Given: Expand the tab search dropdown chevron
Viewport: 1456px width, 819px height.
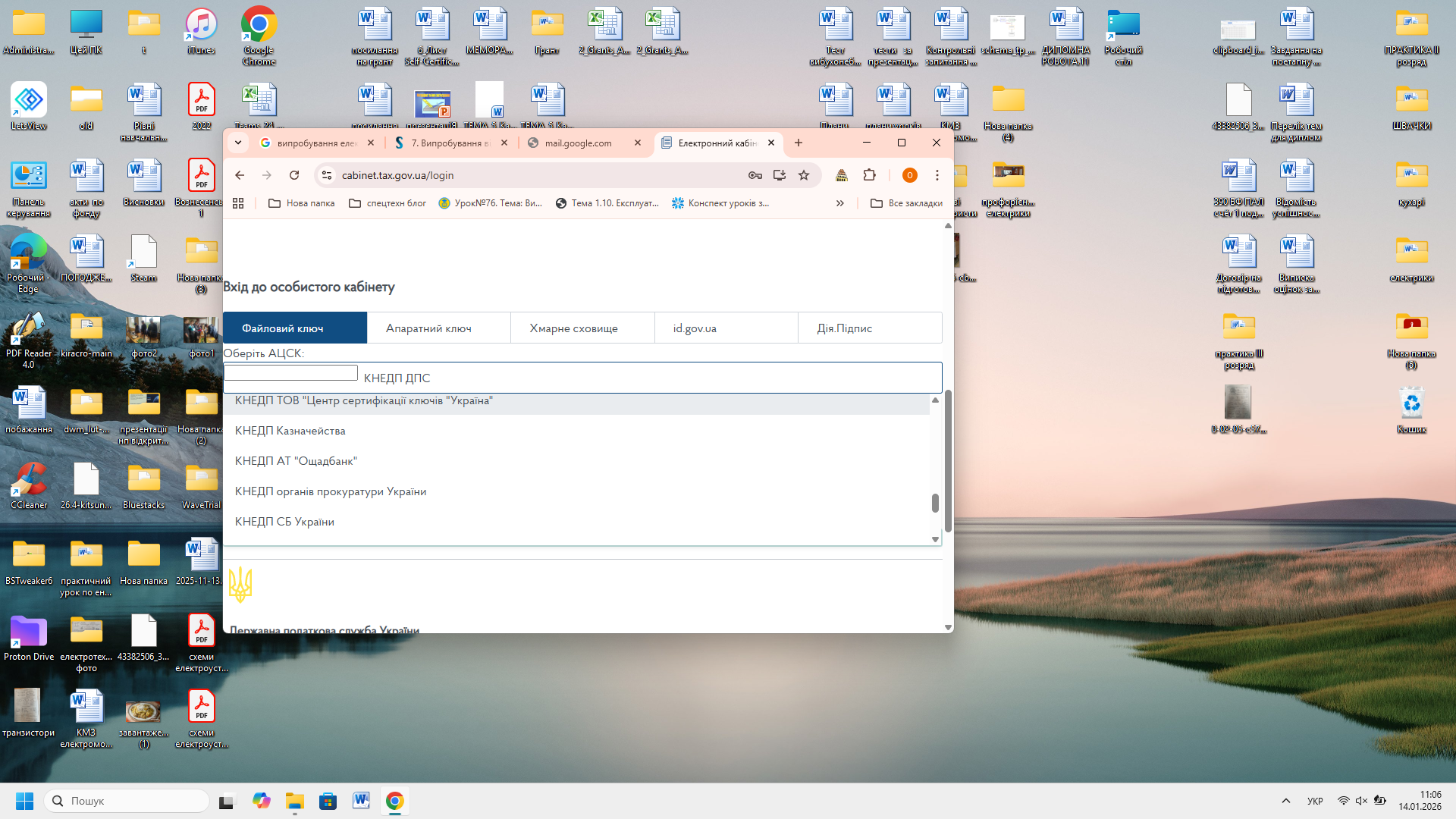Looking at the screenshot, I should tap(238, 143).
